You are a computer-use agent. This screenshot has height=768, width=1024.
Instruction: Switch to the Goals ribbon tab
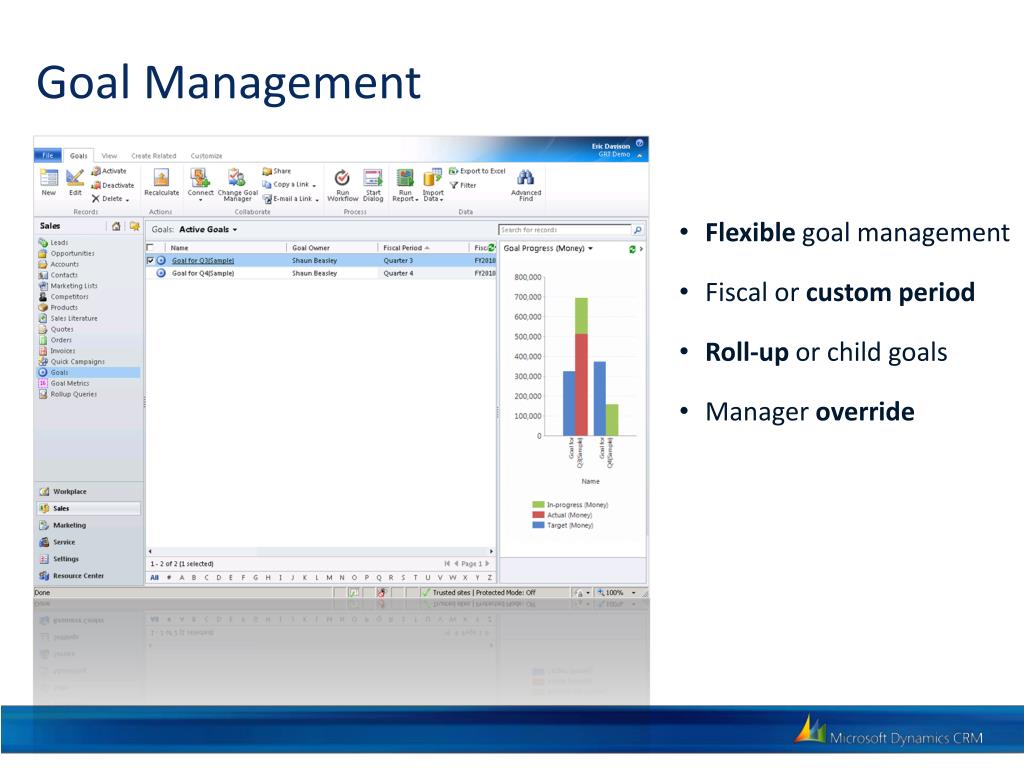[x=78, y=155]
